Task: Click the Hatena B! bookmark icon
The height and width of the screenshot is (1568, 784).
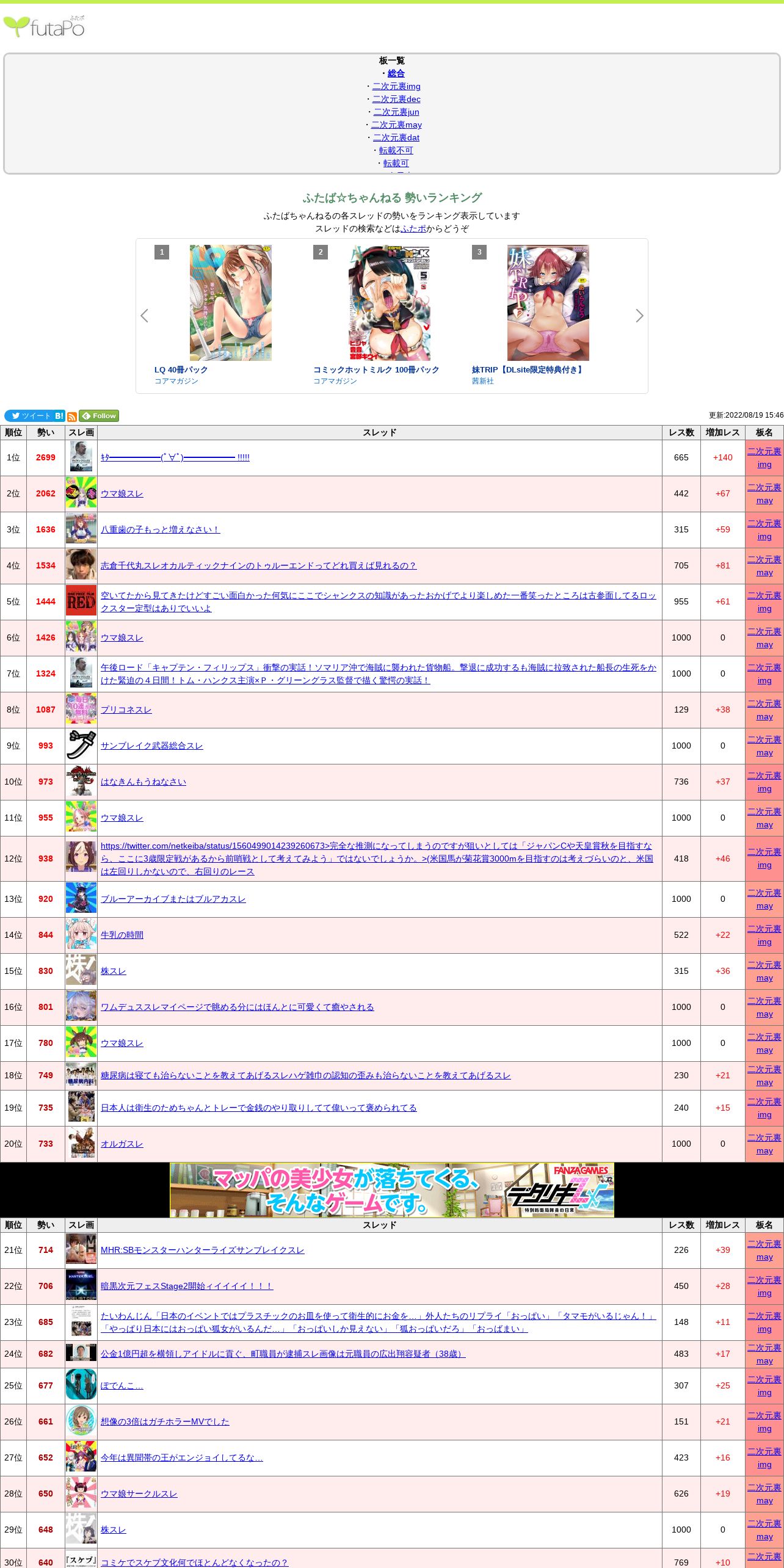Action: [x=59, y=416]
